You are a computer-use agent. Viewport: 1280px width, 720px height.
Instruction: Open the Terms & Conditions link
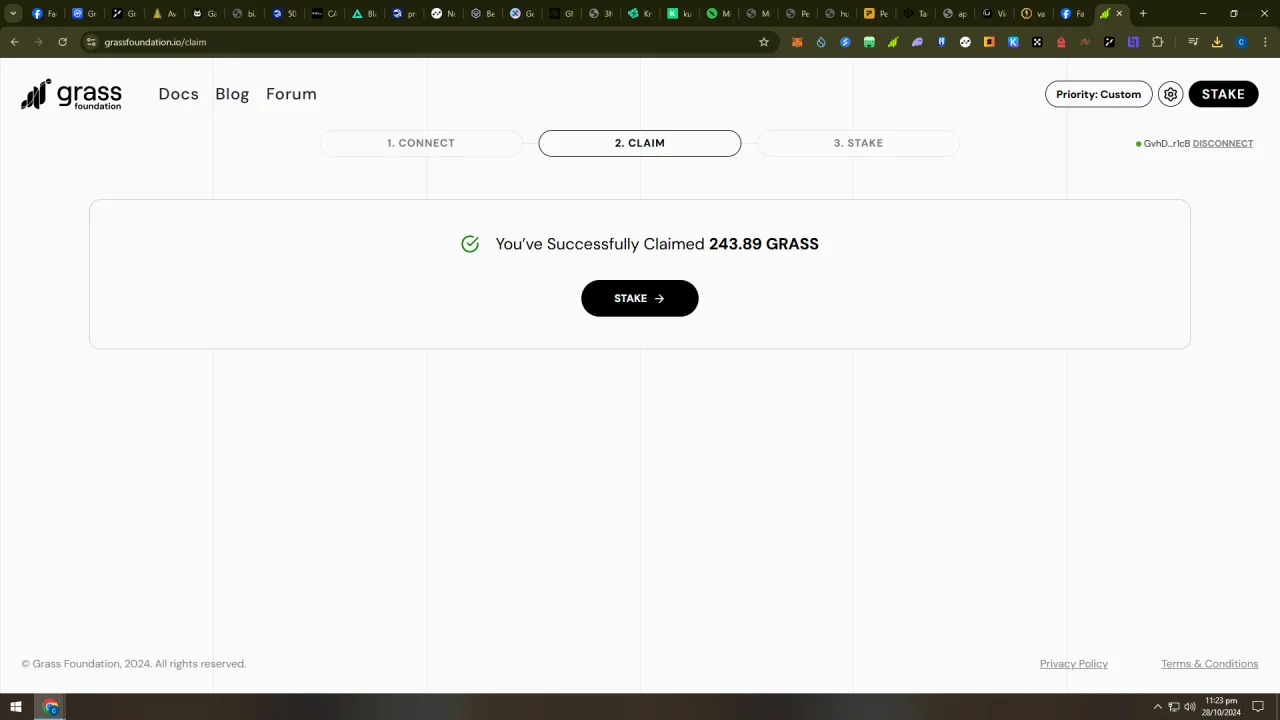tap(1210, 664)
